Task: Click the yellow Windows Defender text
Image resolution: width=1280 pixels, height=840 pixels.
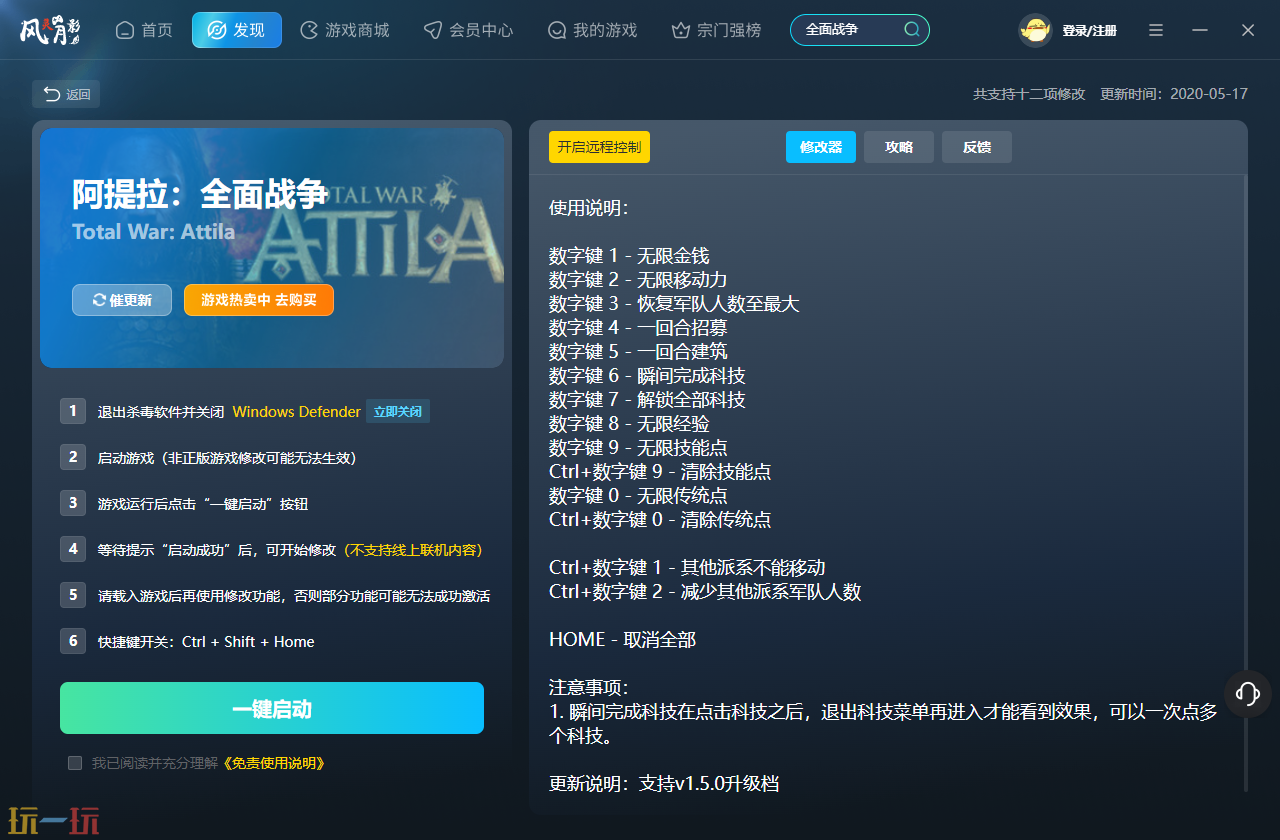Action: coord(296,412)
